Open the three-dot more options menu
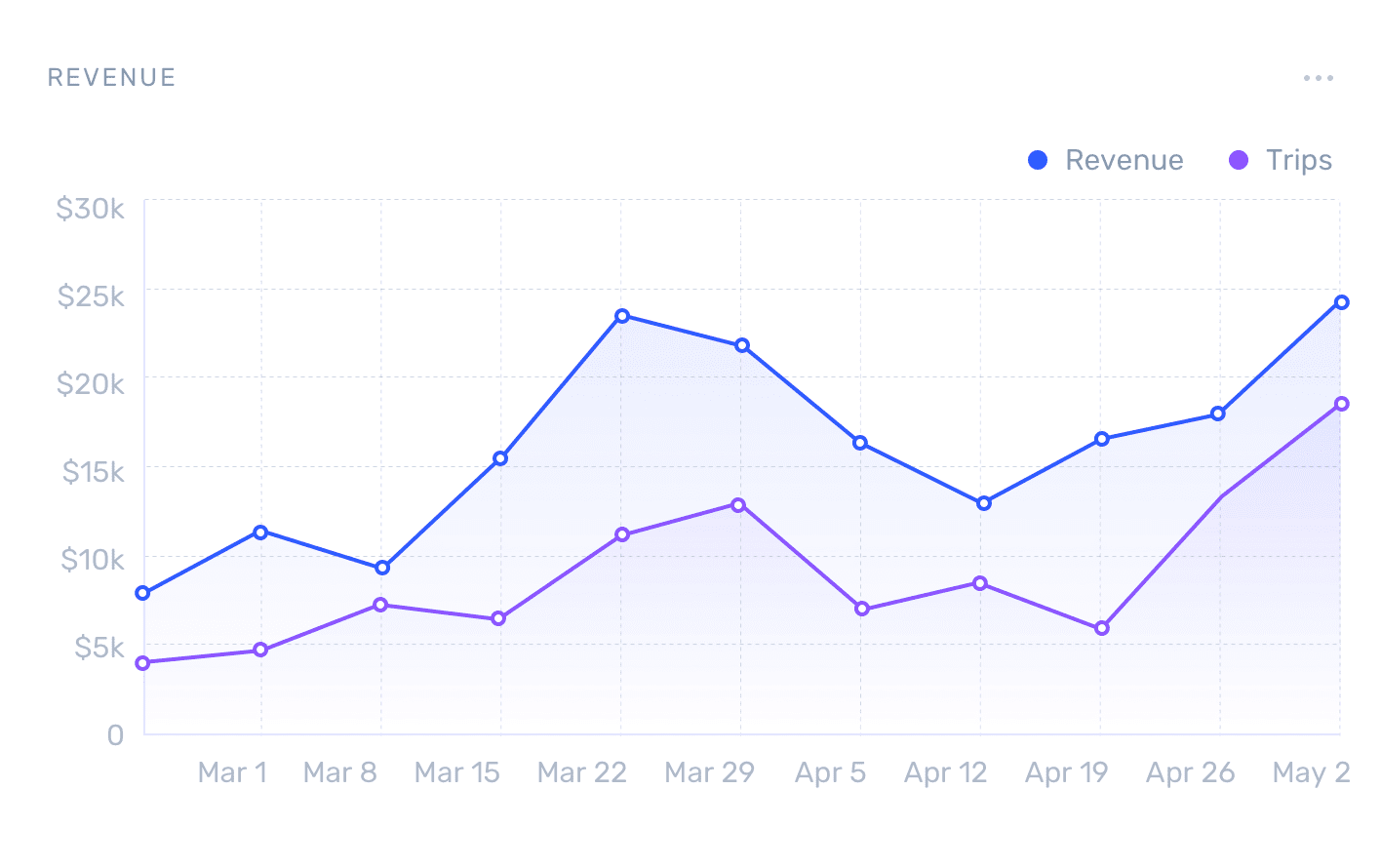Image resolution: width=1381 pixels, height=868 pixels. point(1318,78)
